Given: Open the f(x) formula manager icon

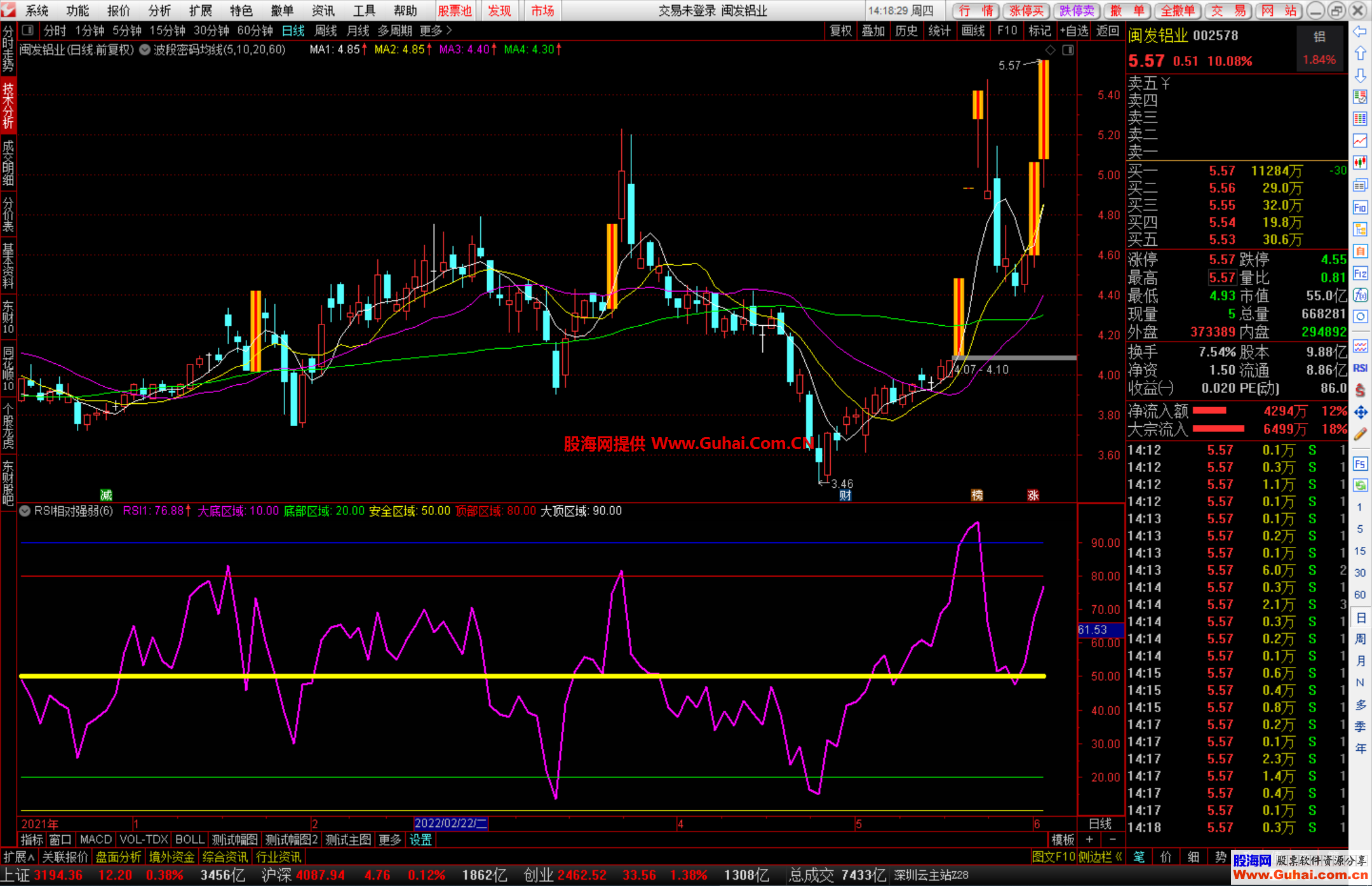Looking at the screenshot, I should click(x=1360, y=295).
